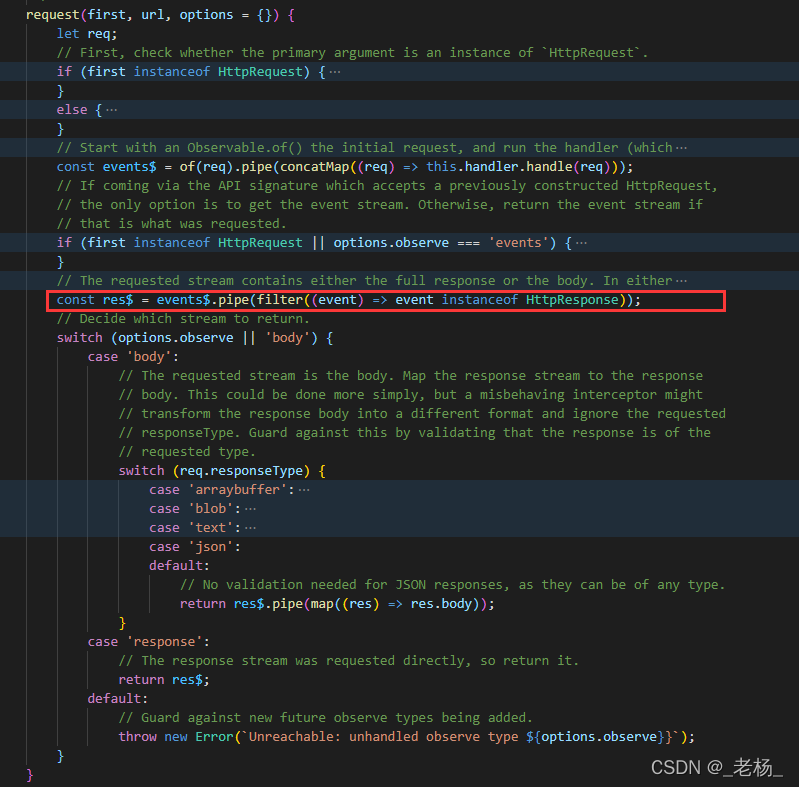
Task: Click 'The response stream was requested directly' comment
Action: (349, 661)
